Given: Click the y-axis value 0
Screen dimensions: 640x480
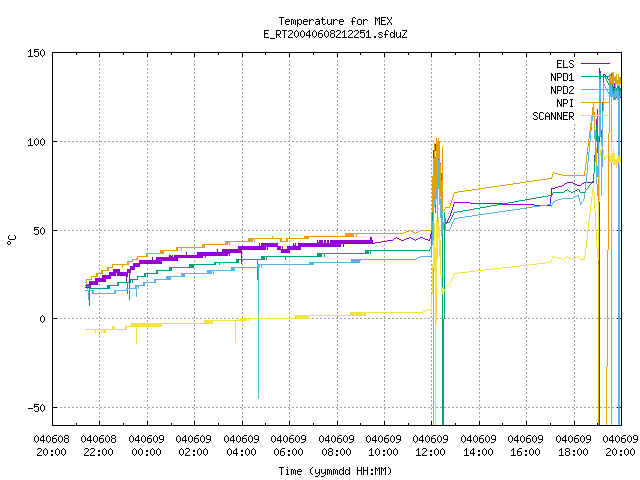Looking at the screenshot, I should click(x=42, y=319).
